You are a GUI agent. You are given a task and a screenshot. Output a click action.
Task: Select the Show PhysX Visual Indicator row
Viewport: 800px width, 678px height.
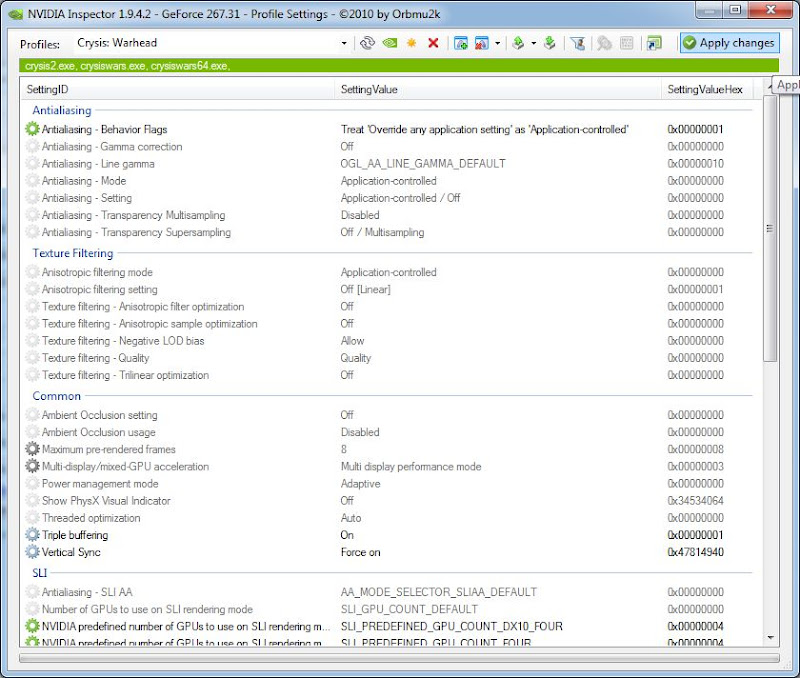pyautogui.click(x=388, y=500)
